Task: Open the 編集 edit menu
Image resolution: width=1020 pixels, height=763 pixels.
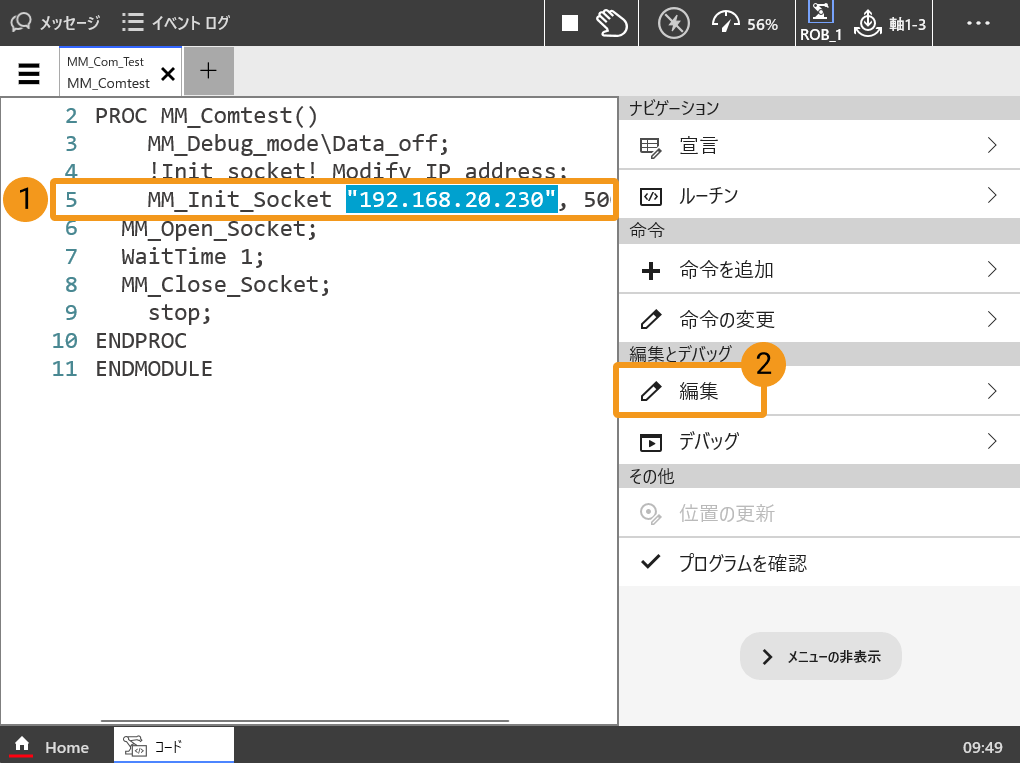Action: tap(819, 390)
